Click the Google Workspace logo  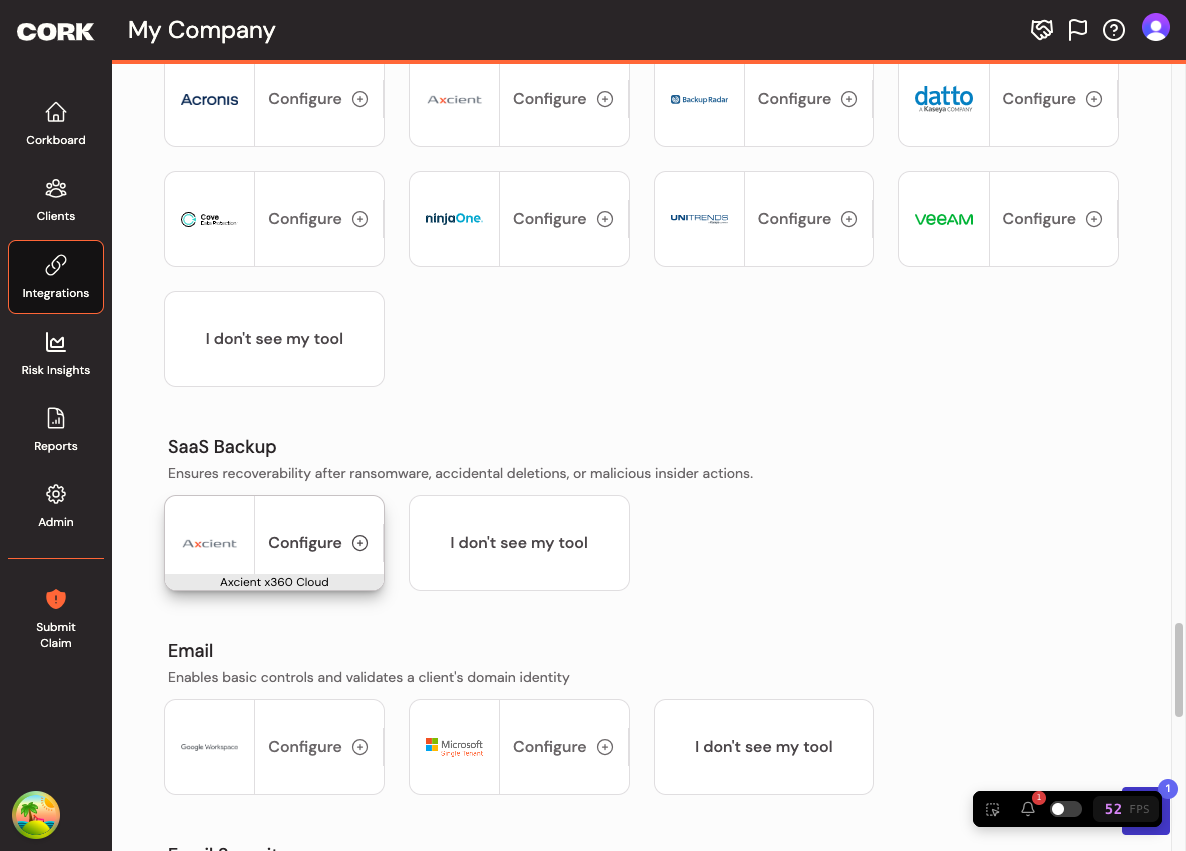(210, 747)
